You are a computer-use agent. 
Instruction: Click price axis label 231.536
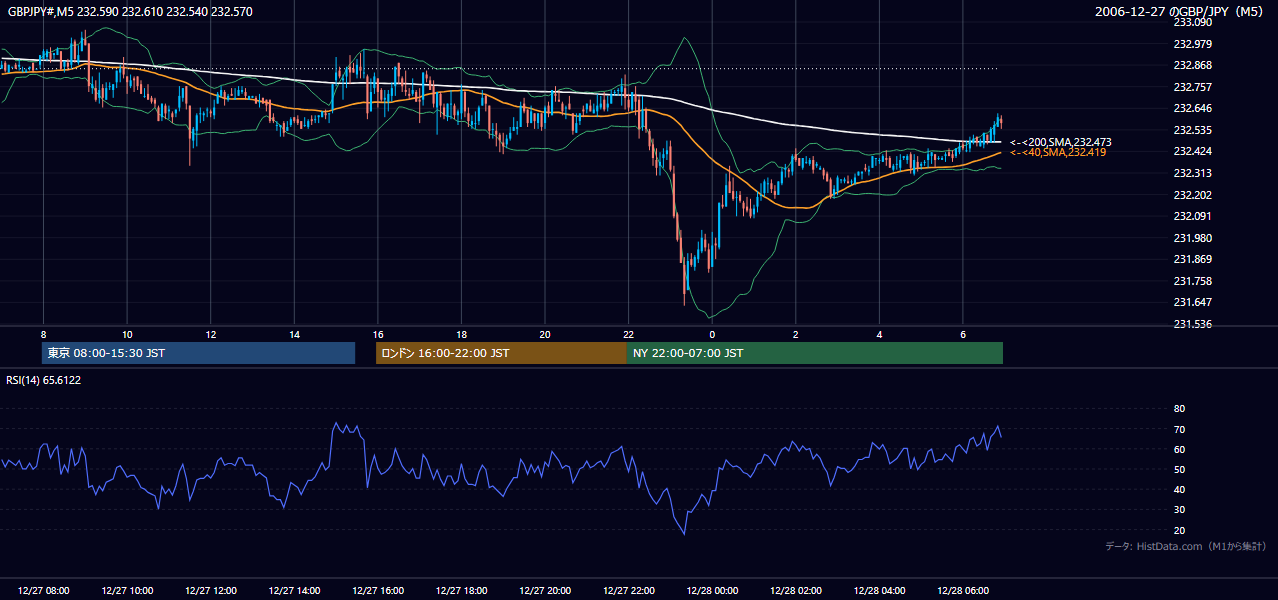(x=1193, y=324)
